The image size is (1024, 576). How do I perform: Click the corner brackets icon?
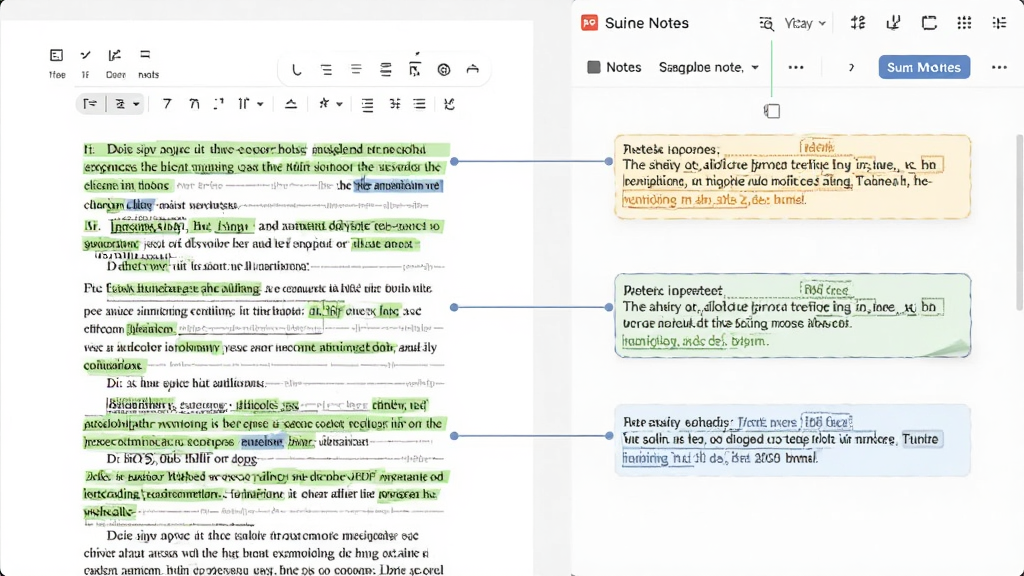pos(219,104)
